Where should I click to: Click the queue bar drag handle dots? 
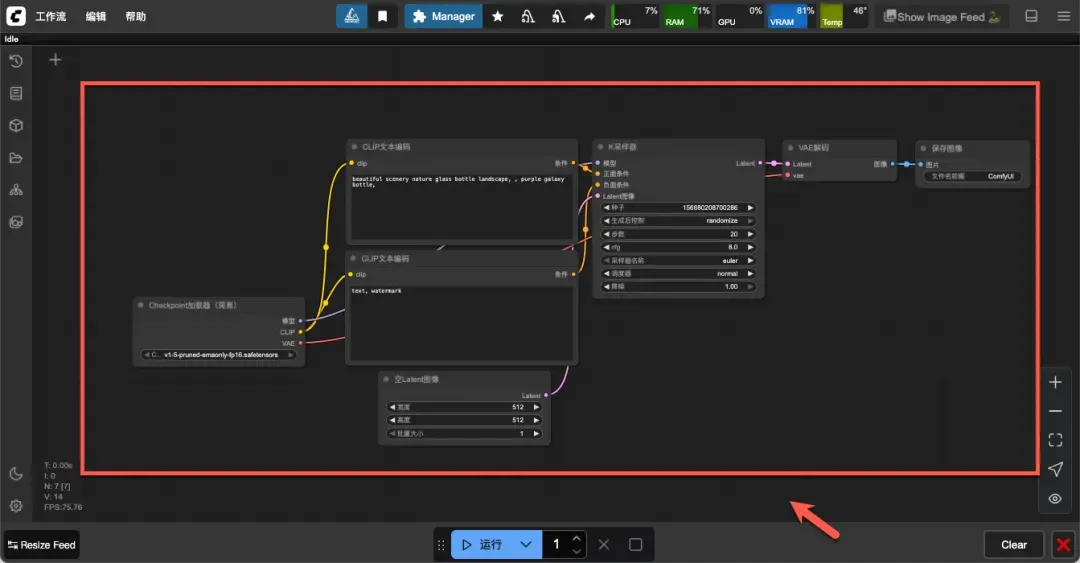pyautogui.click(x=442, y=544)
